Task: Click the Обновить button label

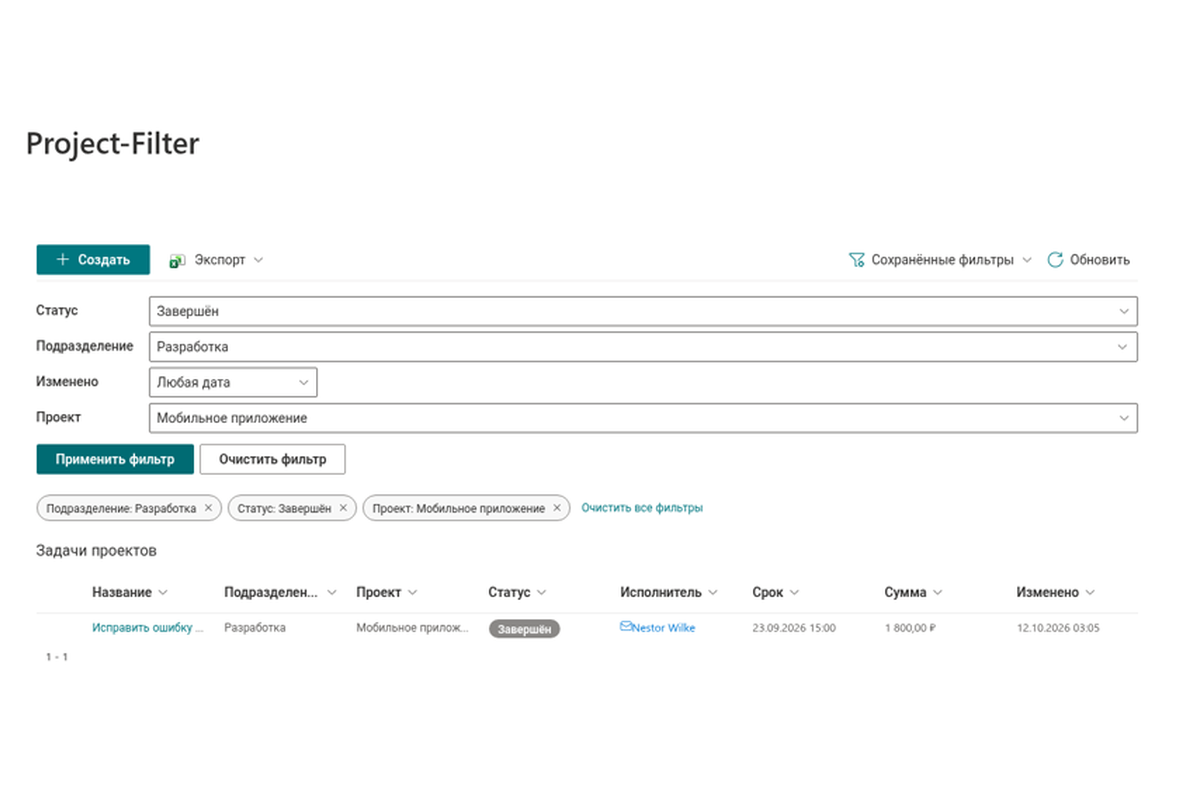Action: tap(1100, 260)
